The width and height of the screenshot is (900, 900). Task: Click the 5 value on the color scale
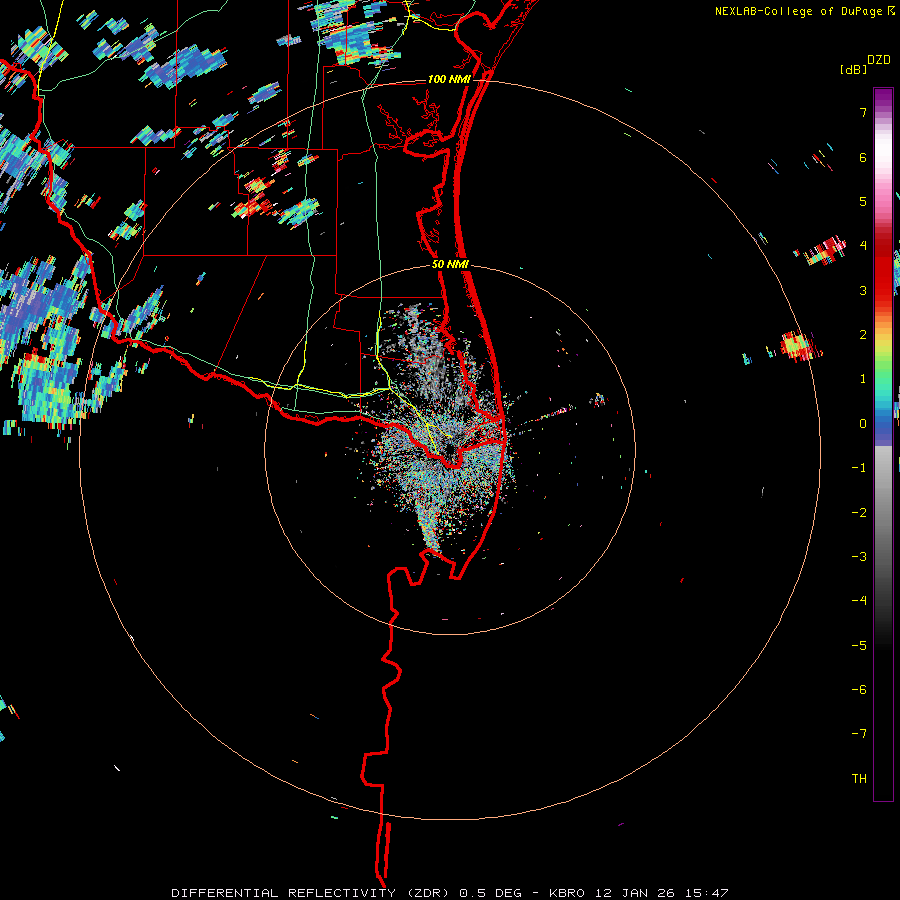point(863,201)
